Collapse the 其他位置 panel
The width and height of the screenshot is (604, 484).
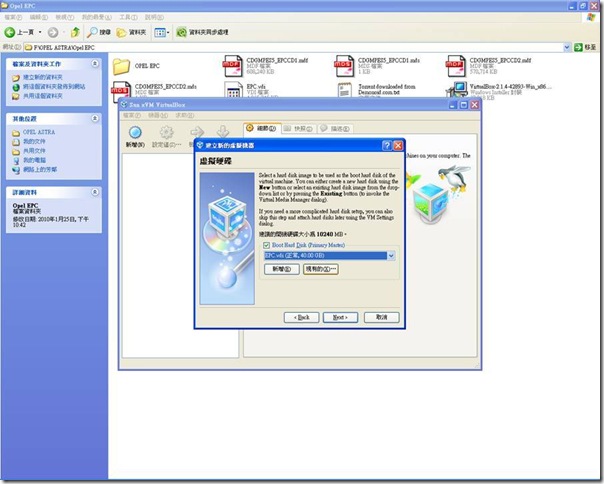pyautogui.click(x=95, y=118)
